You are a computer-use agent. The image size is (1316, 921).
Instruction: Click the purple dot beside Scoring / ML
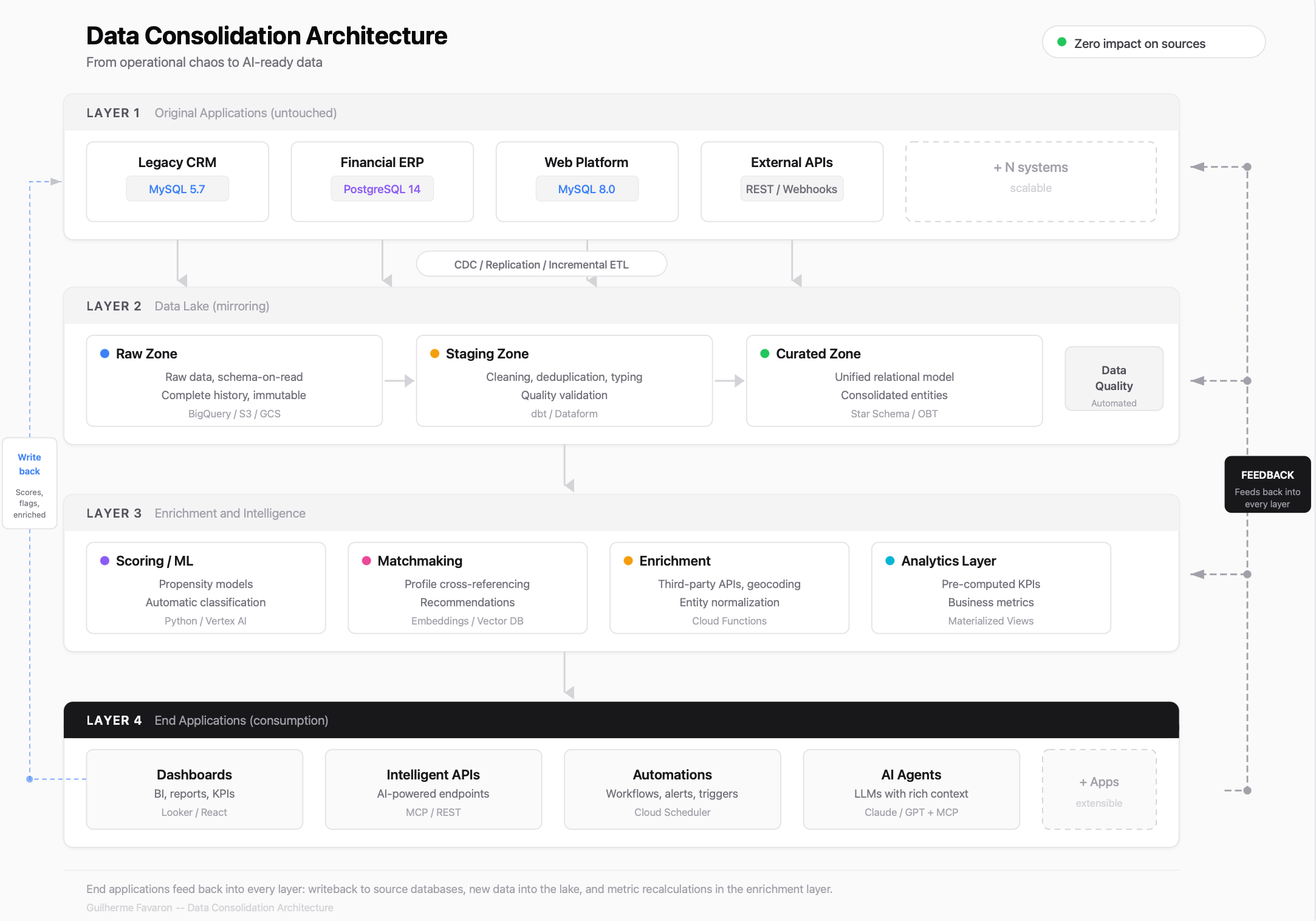point(105,560)
